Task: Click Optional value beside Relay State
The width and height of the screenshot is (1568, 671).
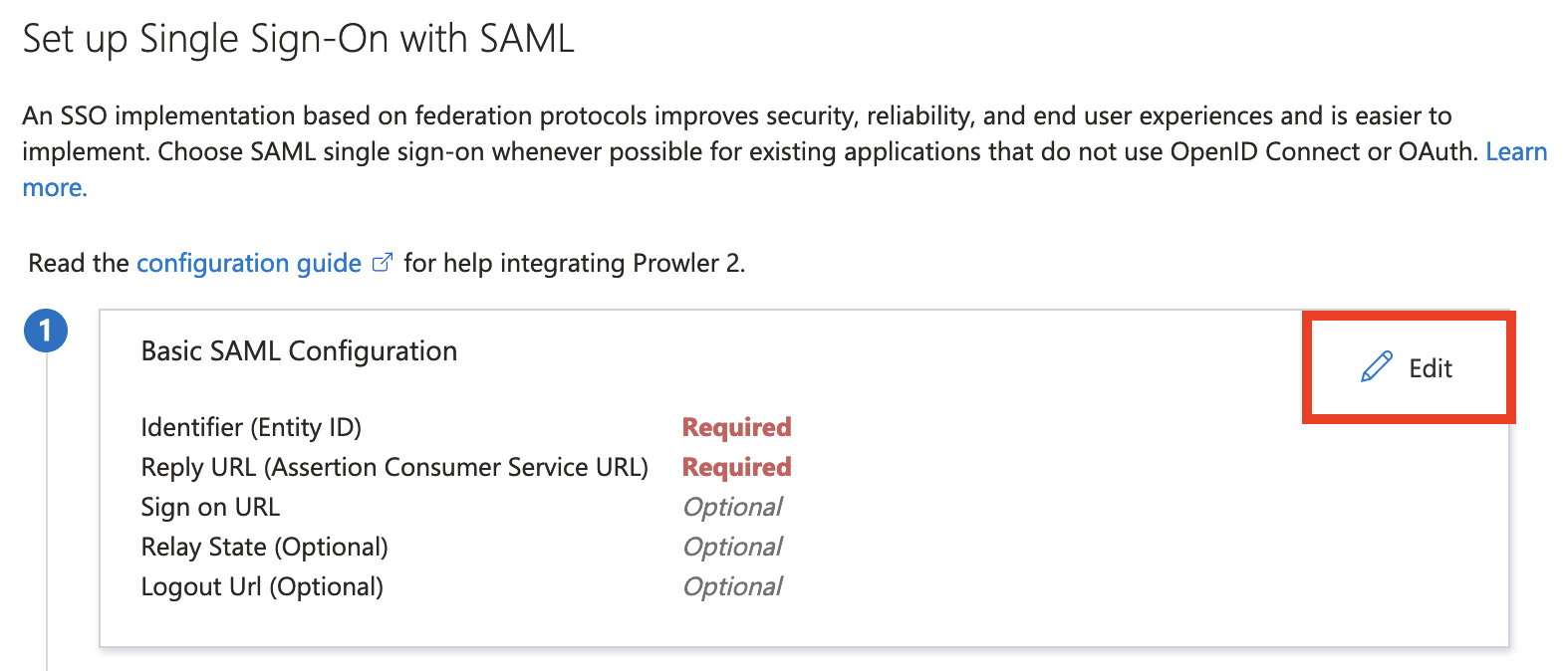Action: 732,547
